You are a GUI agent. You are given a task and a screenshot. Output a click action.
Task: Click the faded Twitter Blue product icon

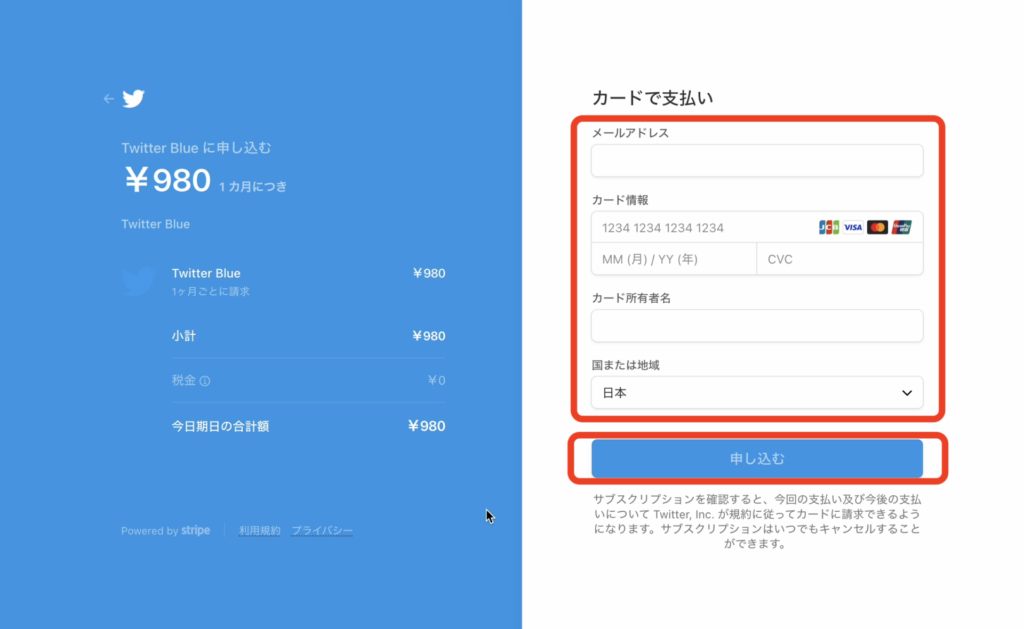tap(139, 281)
